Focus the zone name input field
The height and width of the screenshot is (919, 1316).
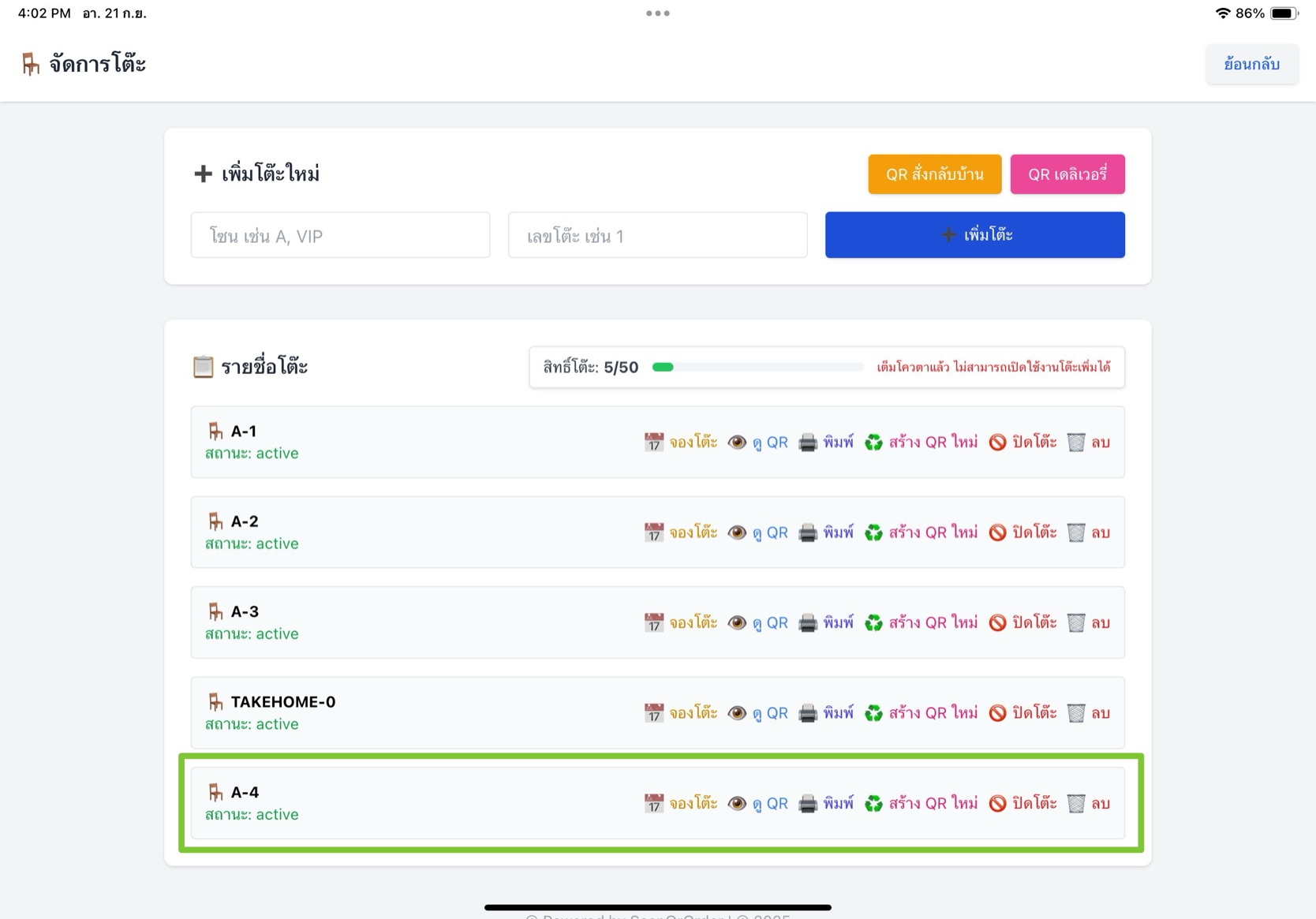[340, 235]
